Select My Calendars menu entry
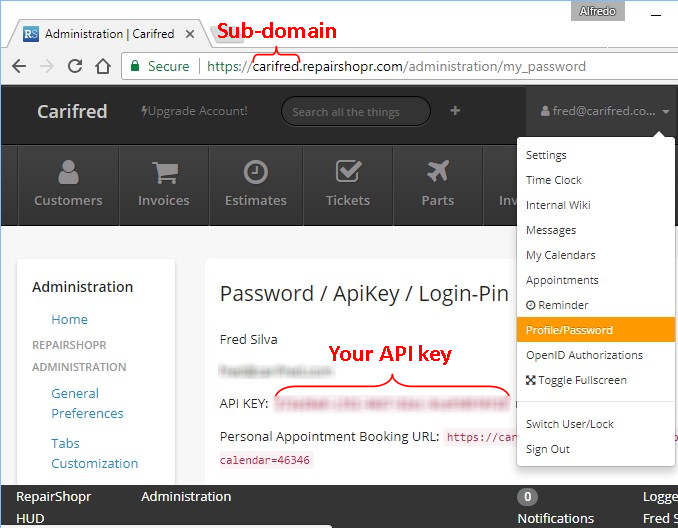 coord(596,255)
